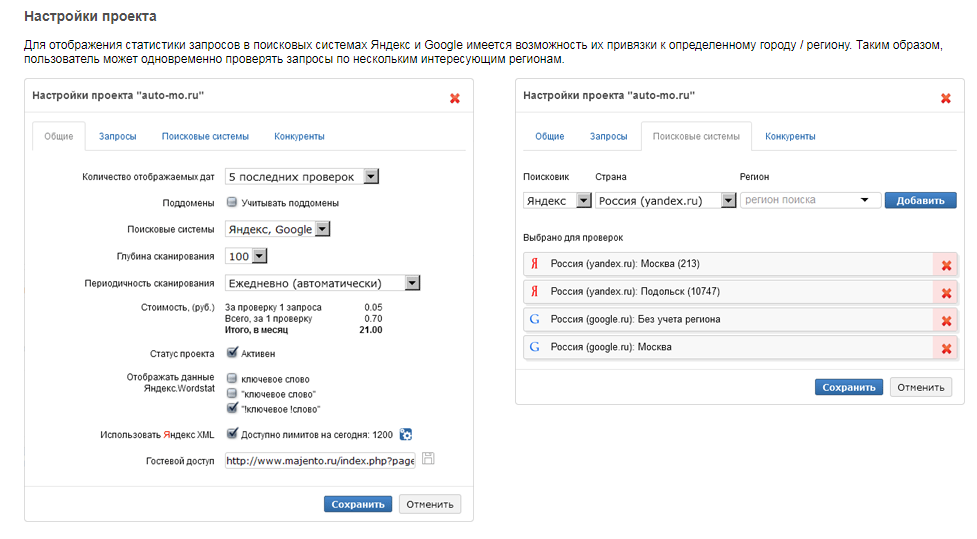Click the guest access URL field
The height and width of the screenshot is (539, 977).
pos(319,461)
